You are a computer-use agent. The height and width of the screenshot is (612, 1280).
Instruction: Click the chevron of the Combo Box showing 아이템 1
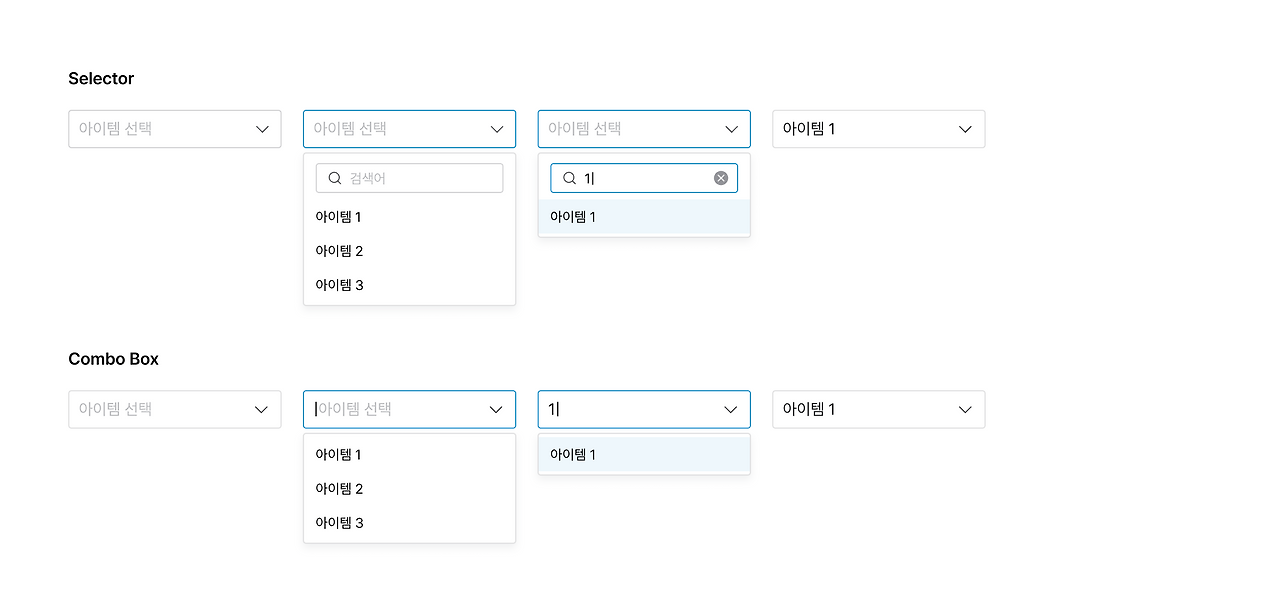point(965,409)
